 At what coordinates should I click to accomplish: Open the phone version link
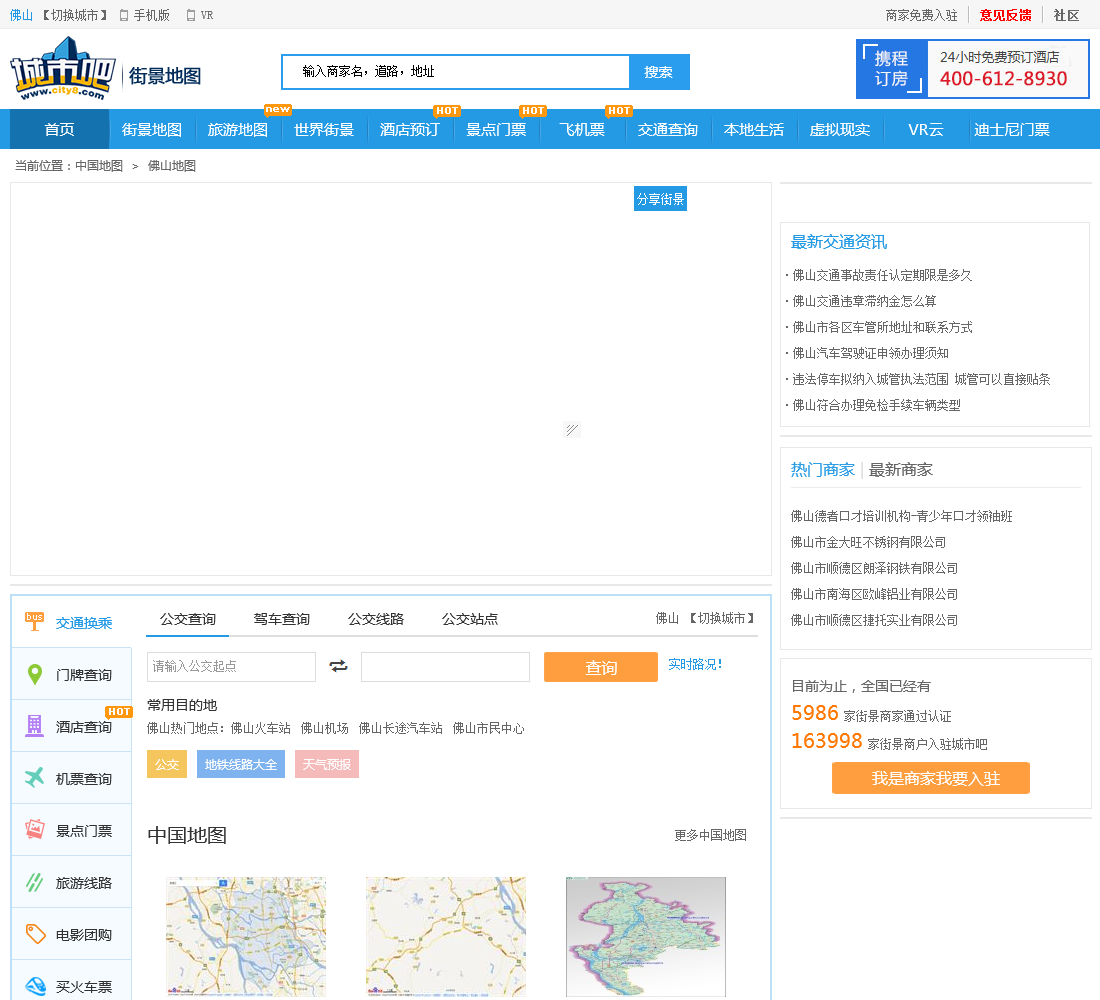pyautogui.click(x=145, y=15)
